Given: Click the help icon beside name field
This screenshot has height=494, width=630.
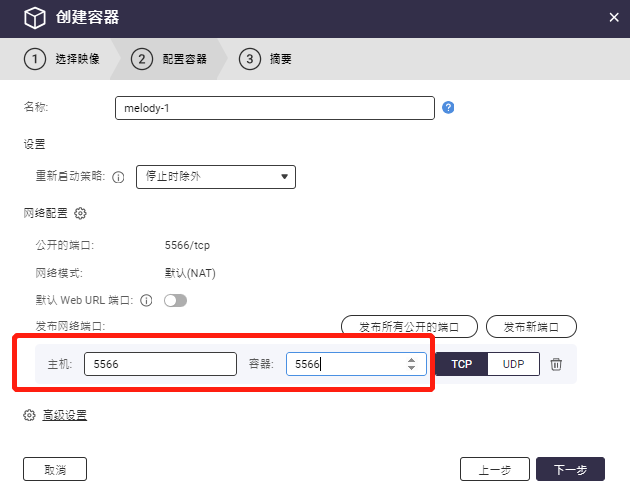Looking at the screenshot, I should pos(448,107).
